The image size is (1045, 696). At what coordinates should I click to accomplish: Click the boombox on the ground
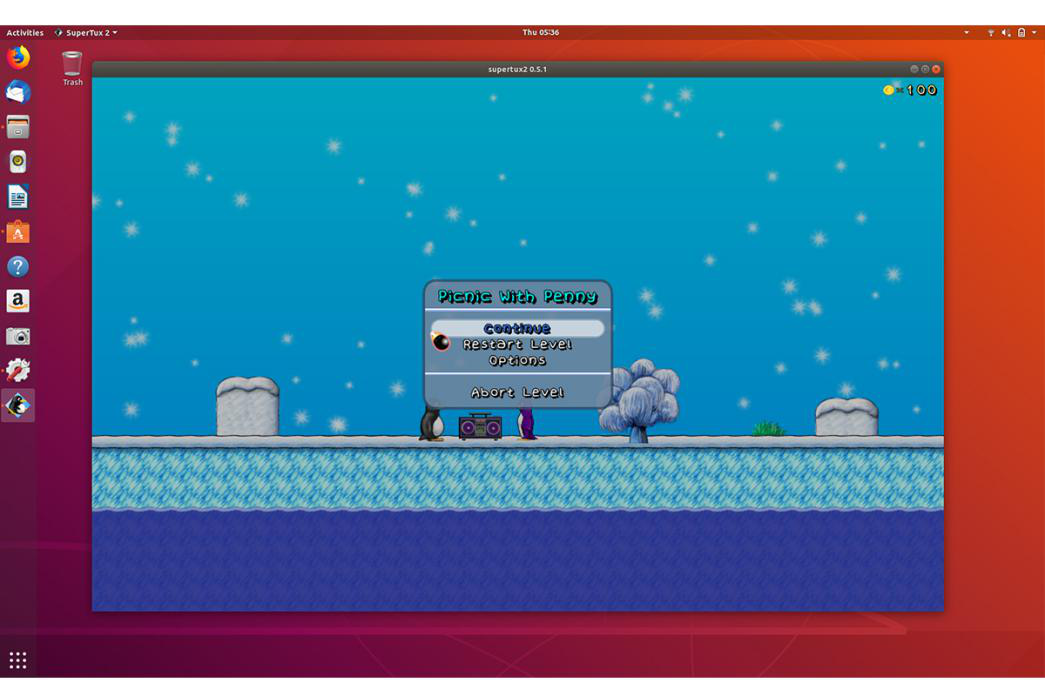point(480,427)
